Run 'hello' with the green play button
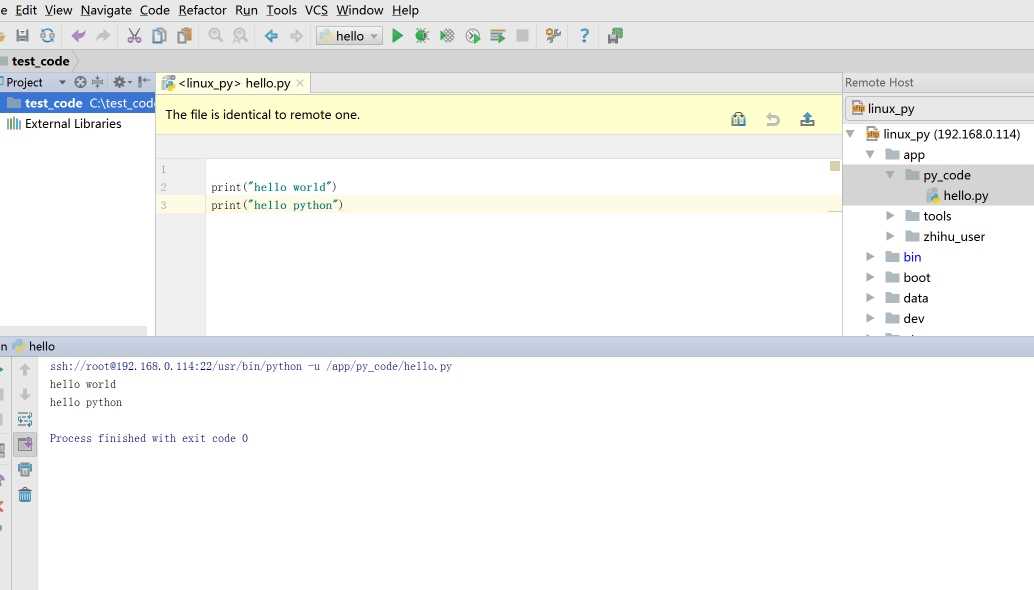 coord(397,36)
